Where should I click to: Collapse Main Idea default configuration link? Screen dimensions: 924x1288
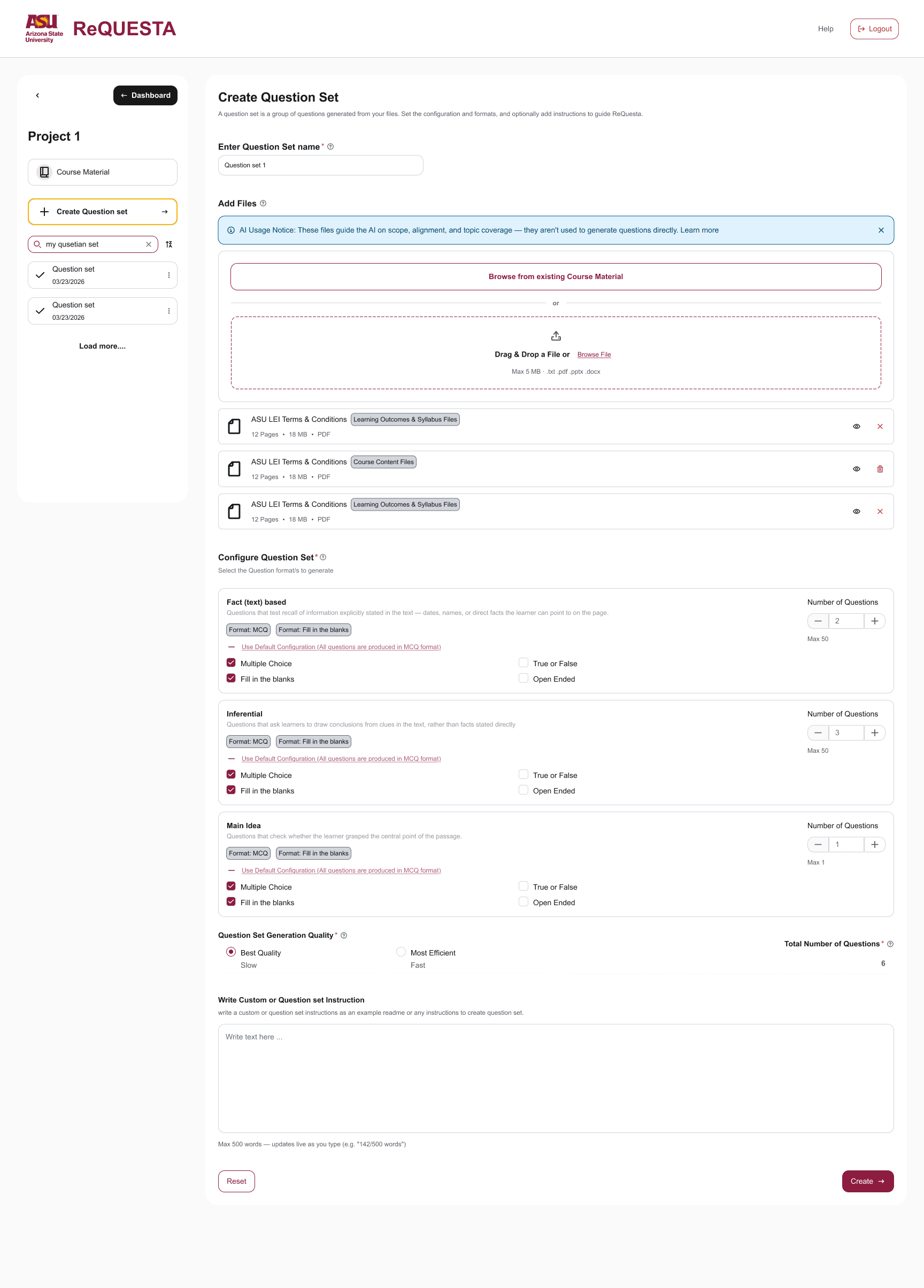click(x=341, y=870)
